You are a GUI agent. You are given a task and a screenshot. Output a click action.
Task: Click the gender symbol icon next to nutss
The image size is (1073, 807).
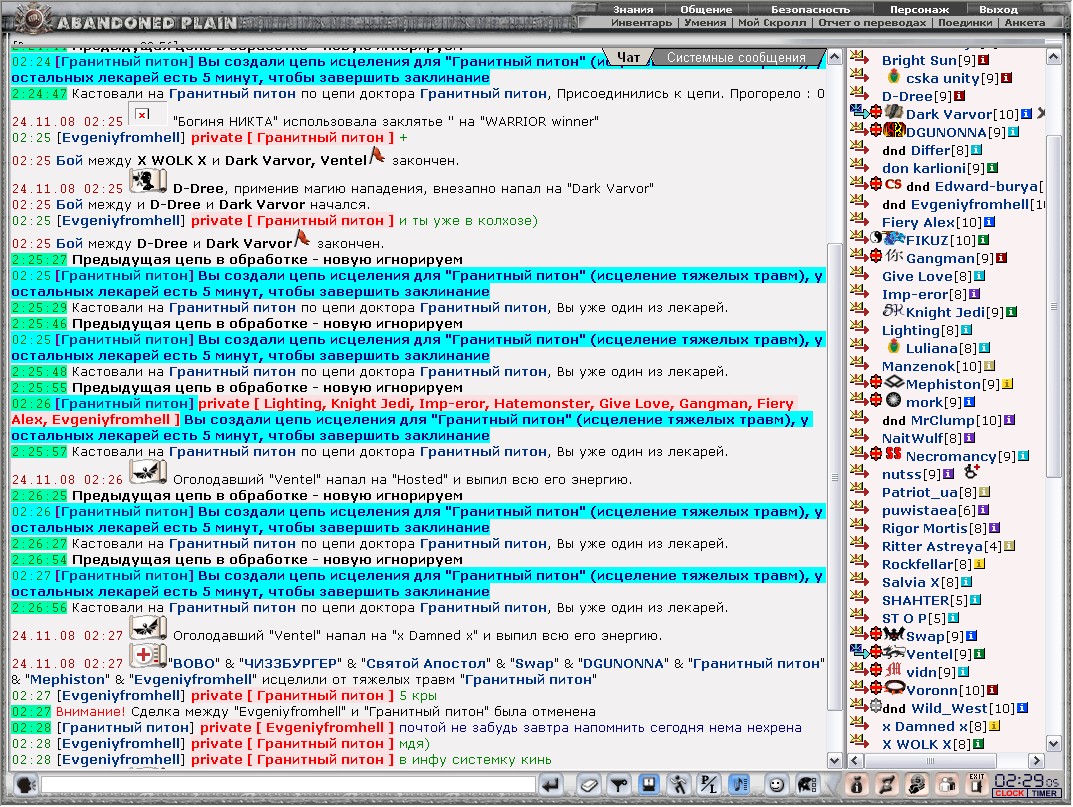(972, 472)
